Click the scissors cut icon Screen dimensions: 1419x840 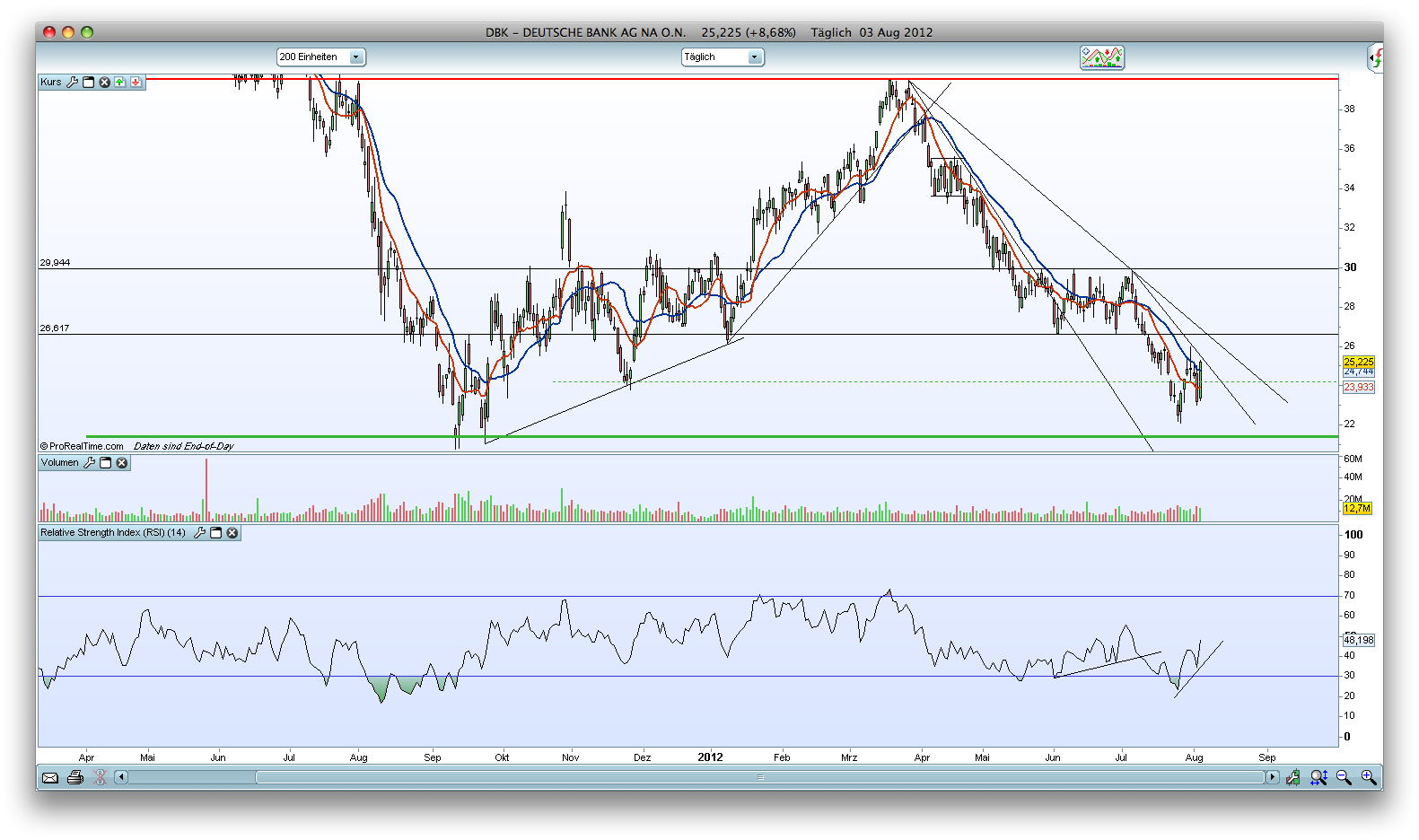(100, 777)
